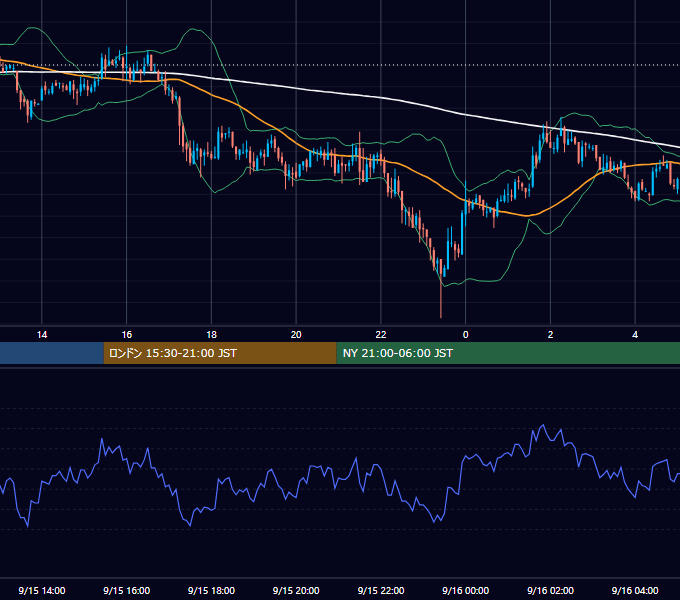Click the 20 hour axis label
The height and width of the screenshot is (600, 680).
296,335
